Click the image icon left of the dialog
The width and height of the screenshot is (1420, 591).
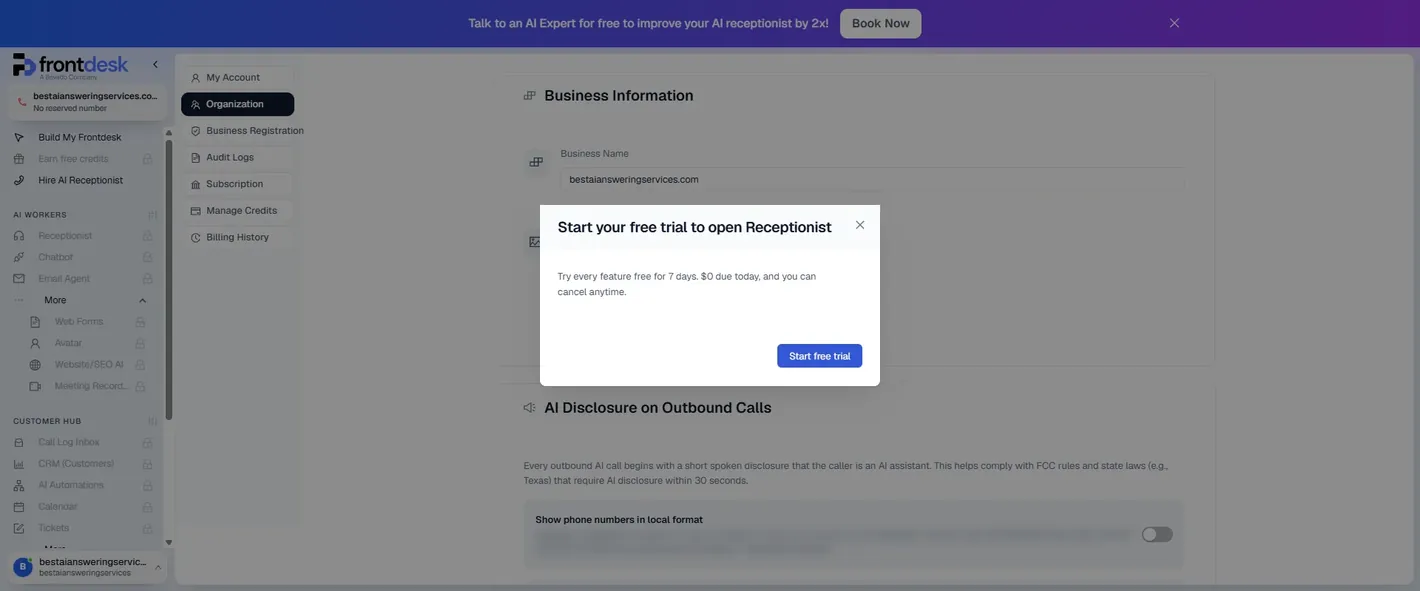[535, 242]
